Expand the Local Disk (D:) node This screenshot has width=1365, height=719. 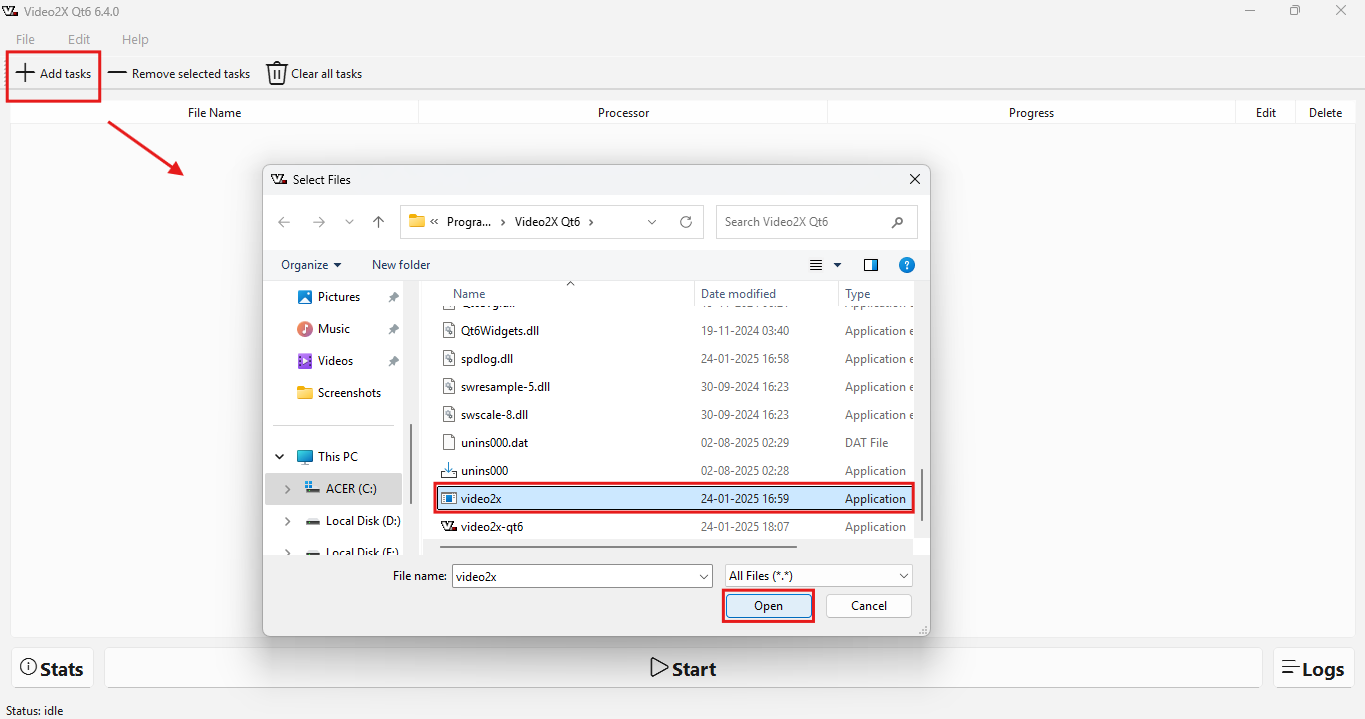pos(288,521)
